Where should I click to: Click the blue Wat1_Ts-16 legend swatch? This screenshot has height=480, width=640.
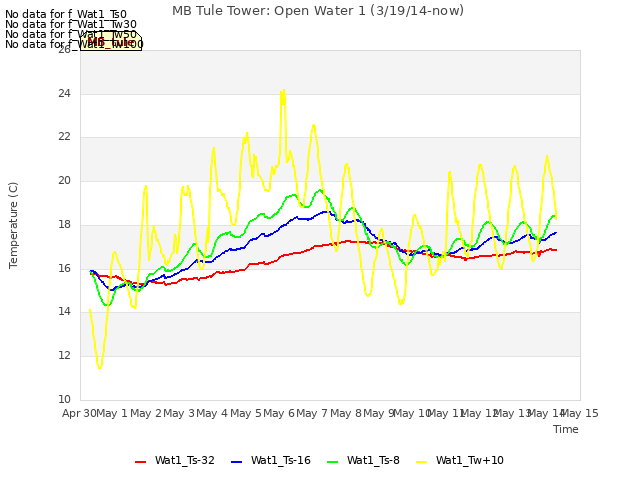[x=236, y=462]
